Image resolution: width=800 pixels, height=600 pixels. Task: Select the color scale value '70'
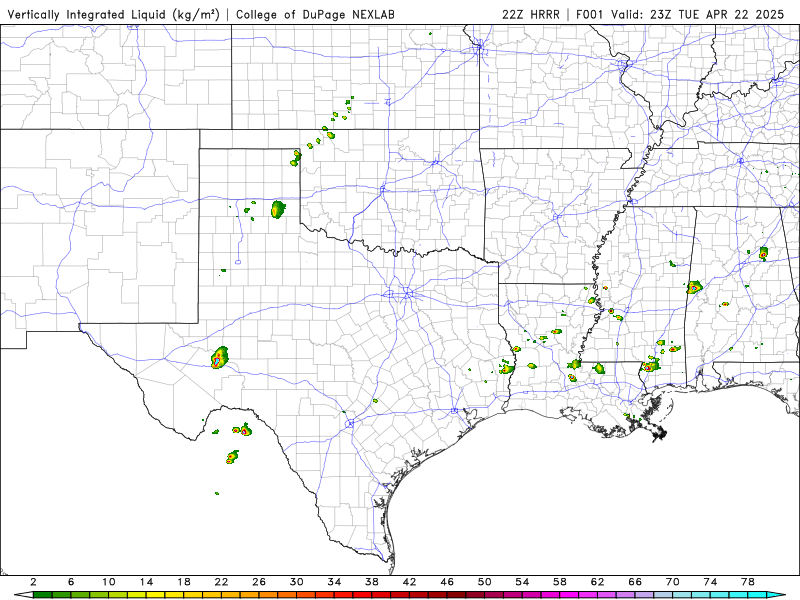[x=673, y=582]
